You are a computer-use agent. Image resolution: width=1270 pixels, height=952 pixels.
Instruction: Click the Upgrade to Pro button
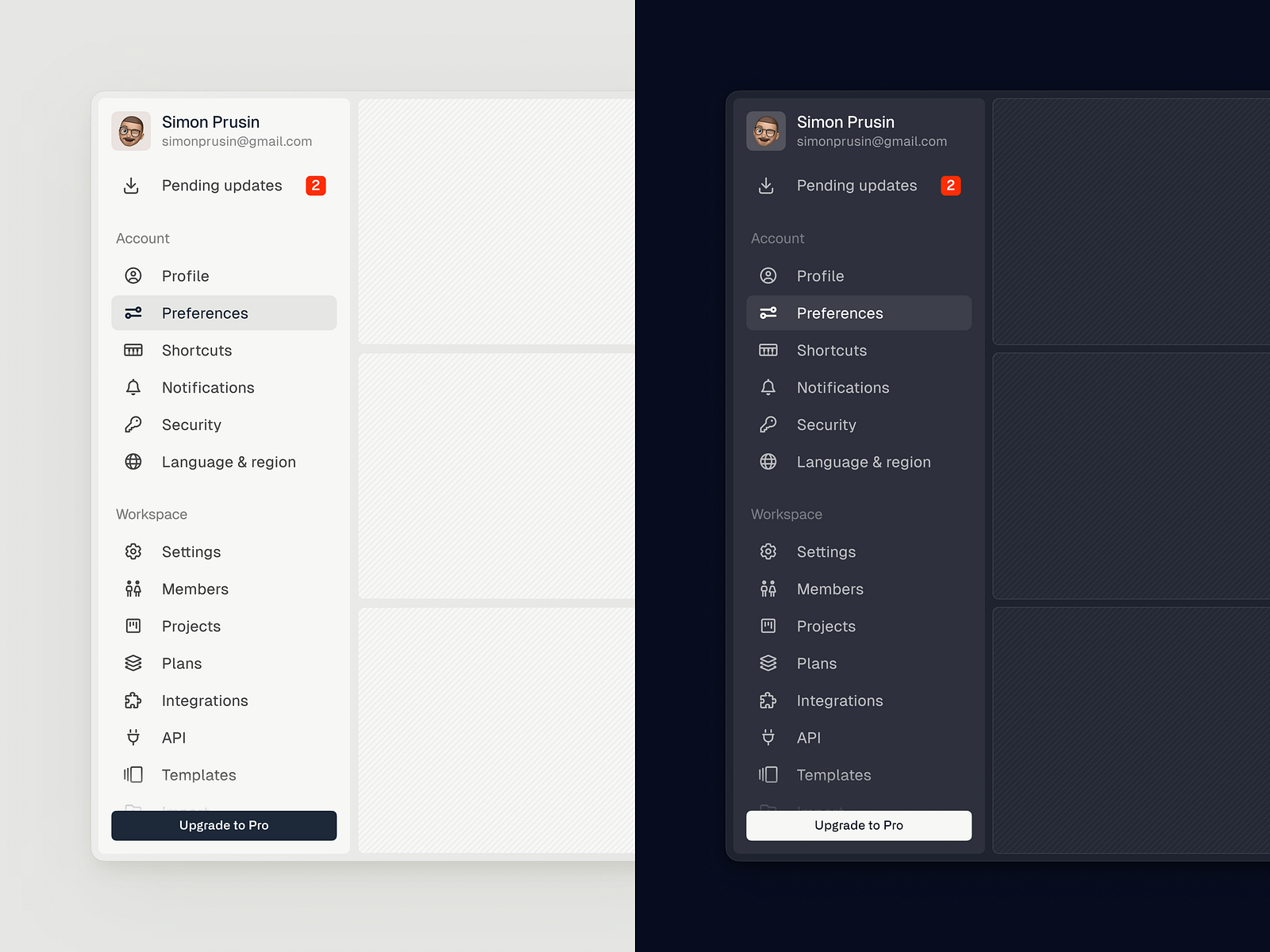pyautogui.click(x=224, y=825)
